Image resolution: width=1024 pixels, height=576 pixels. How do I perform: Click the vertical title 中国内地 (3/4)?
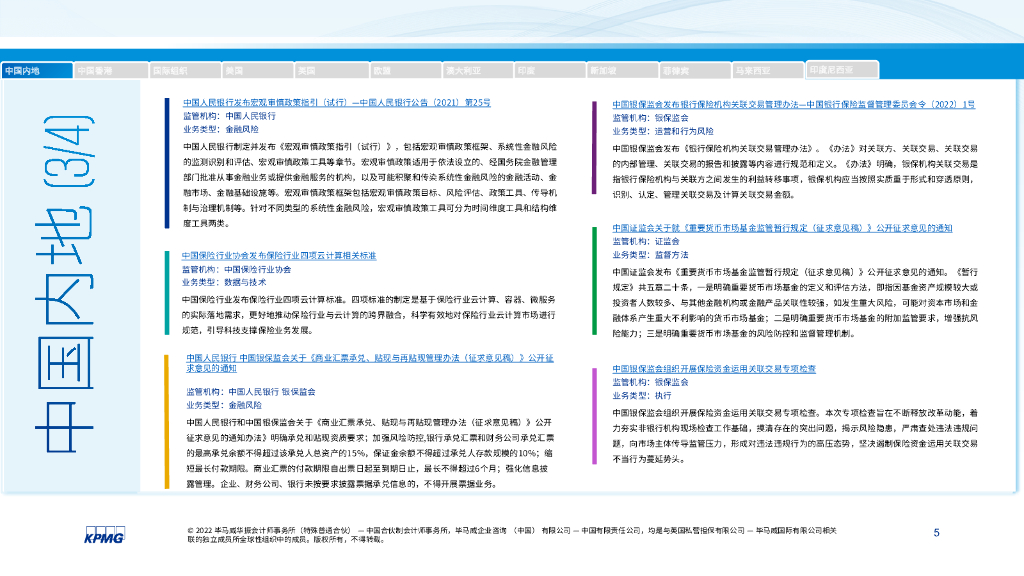point(65,284)
